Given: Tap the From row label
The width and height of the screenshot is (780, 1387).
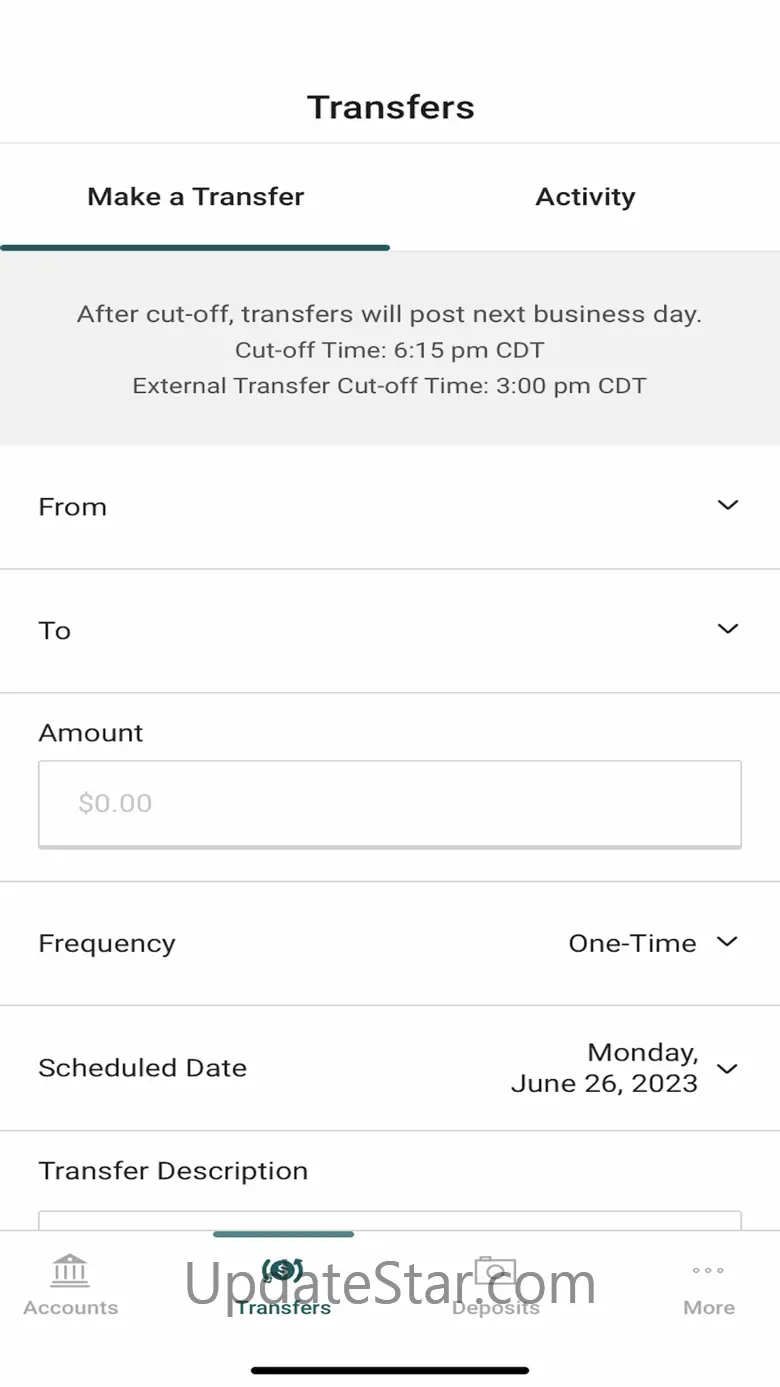Looking at the screenshot, I should click(72, 507).
